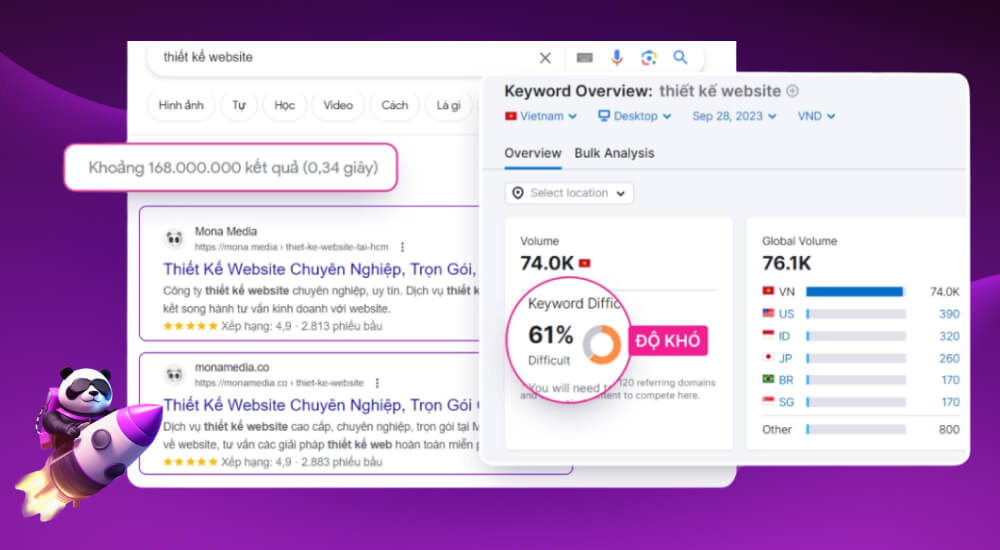The width and height of the screenshot is (1000, 550).
Task: Click the 2.883 phiếu bầu rating text
Action: click(x=342, y=462)
